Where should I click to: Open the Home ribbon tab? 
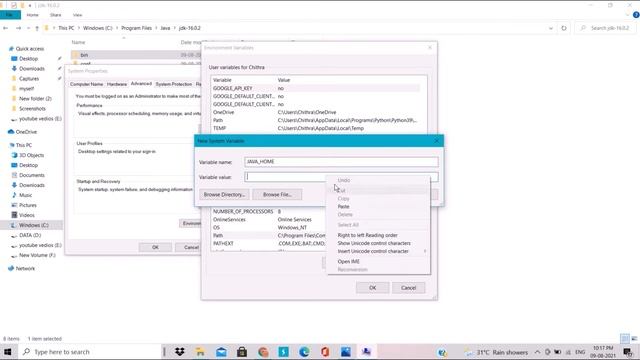click(32, 15)
